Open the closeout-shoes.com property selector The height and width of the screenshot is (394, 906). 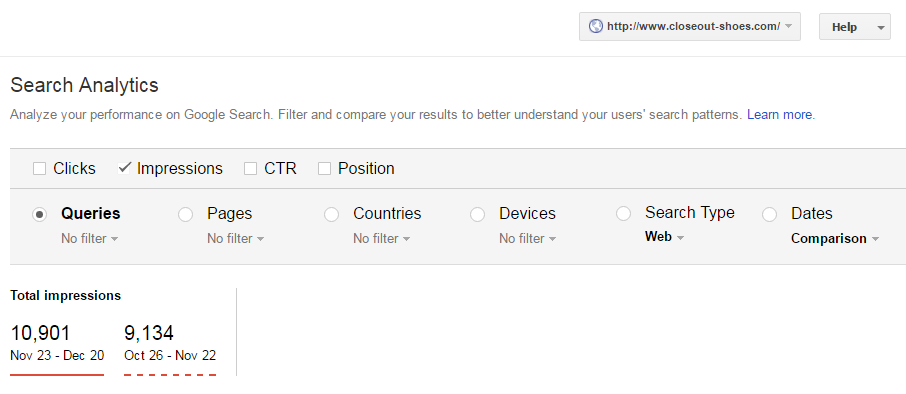pos(690,27)
